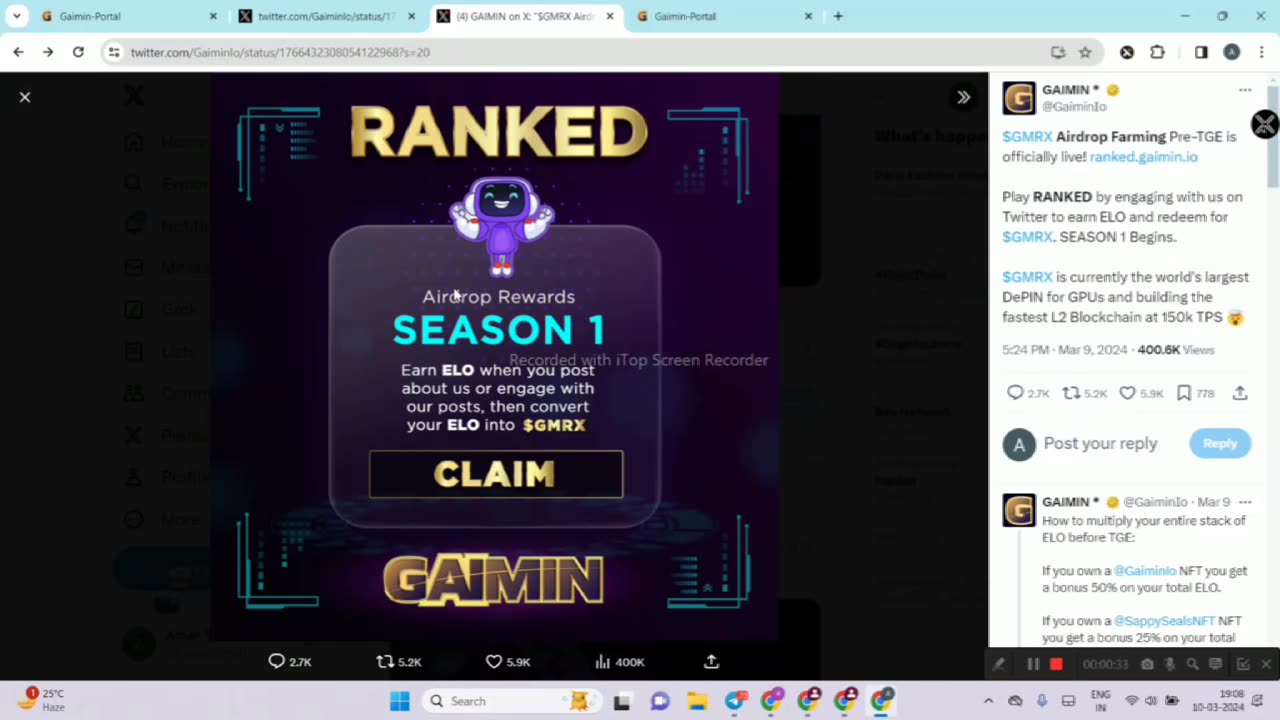This screenshot has height=720, width=1280.
Task: Open the tweet's three-dot More menu
Action: coord(1245,90)
